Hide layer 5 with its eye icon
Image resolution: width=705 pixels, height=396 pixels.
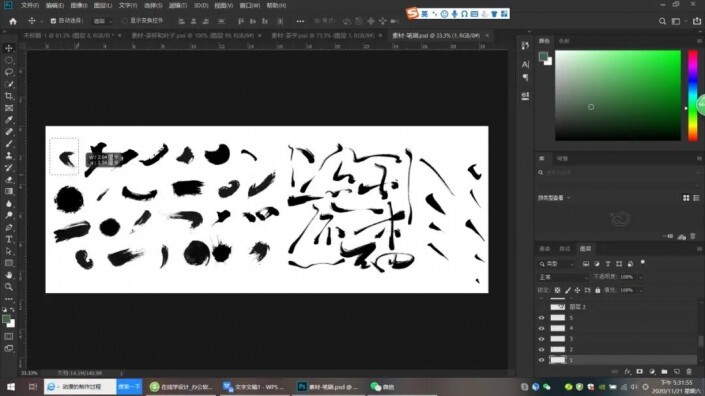click(541, 317)
